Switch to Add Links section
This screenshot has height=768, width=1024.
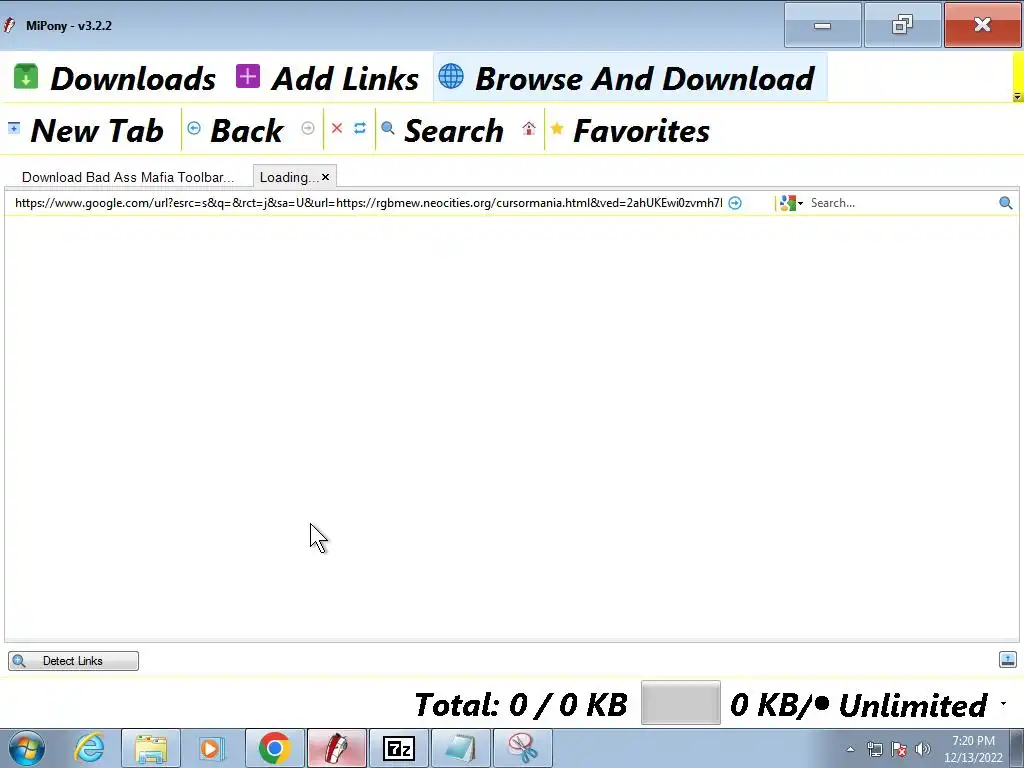point(327,78)
